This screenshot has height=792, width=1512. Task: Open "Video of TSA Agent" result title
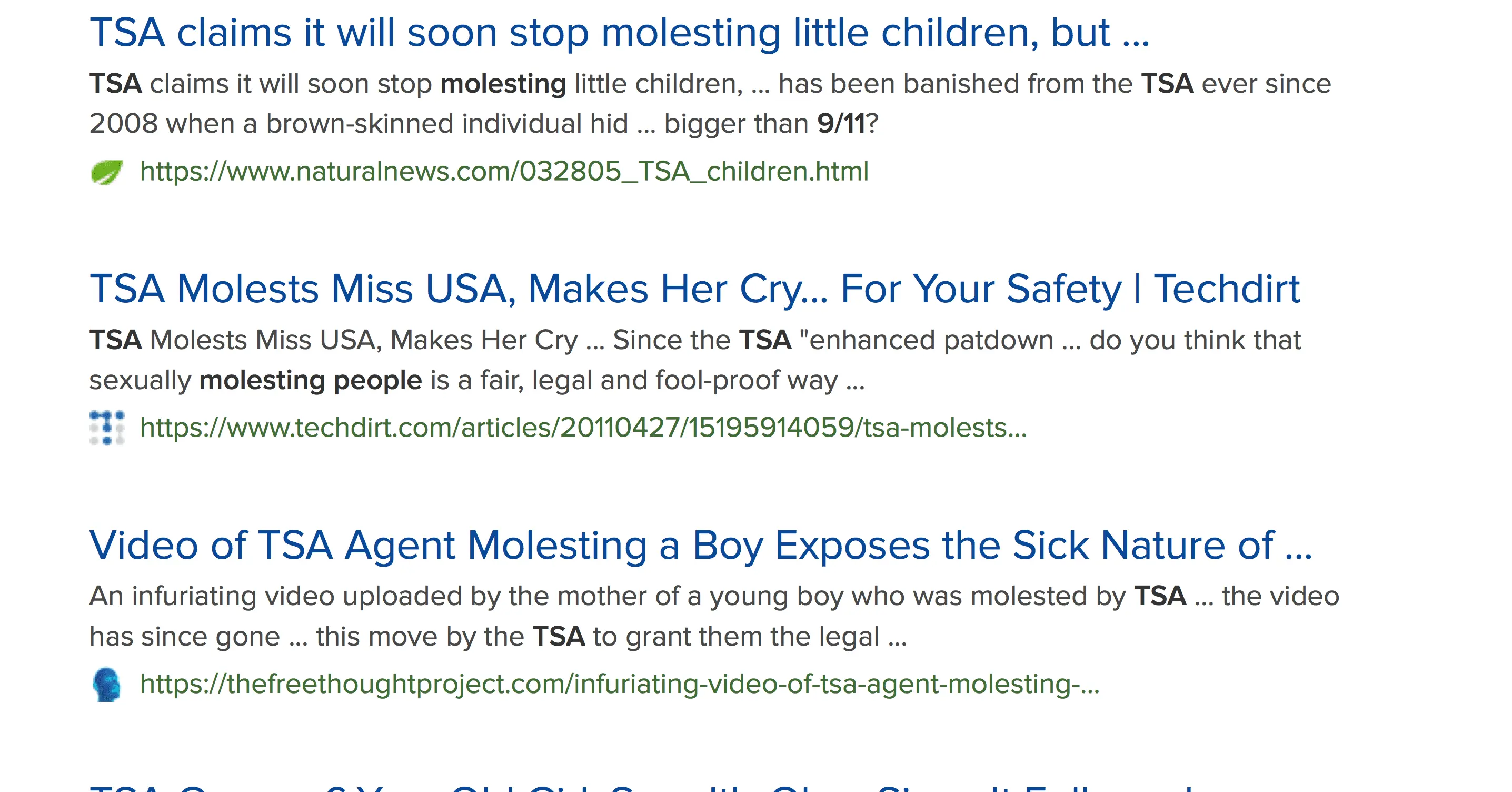click(700, 546)
